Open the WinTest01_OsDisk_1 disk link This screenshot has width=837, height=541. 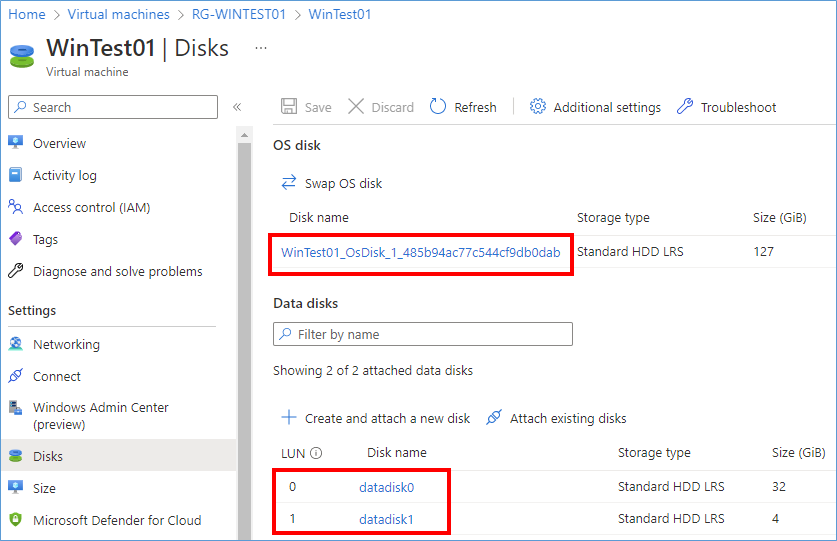(421, 253)
